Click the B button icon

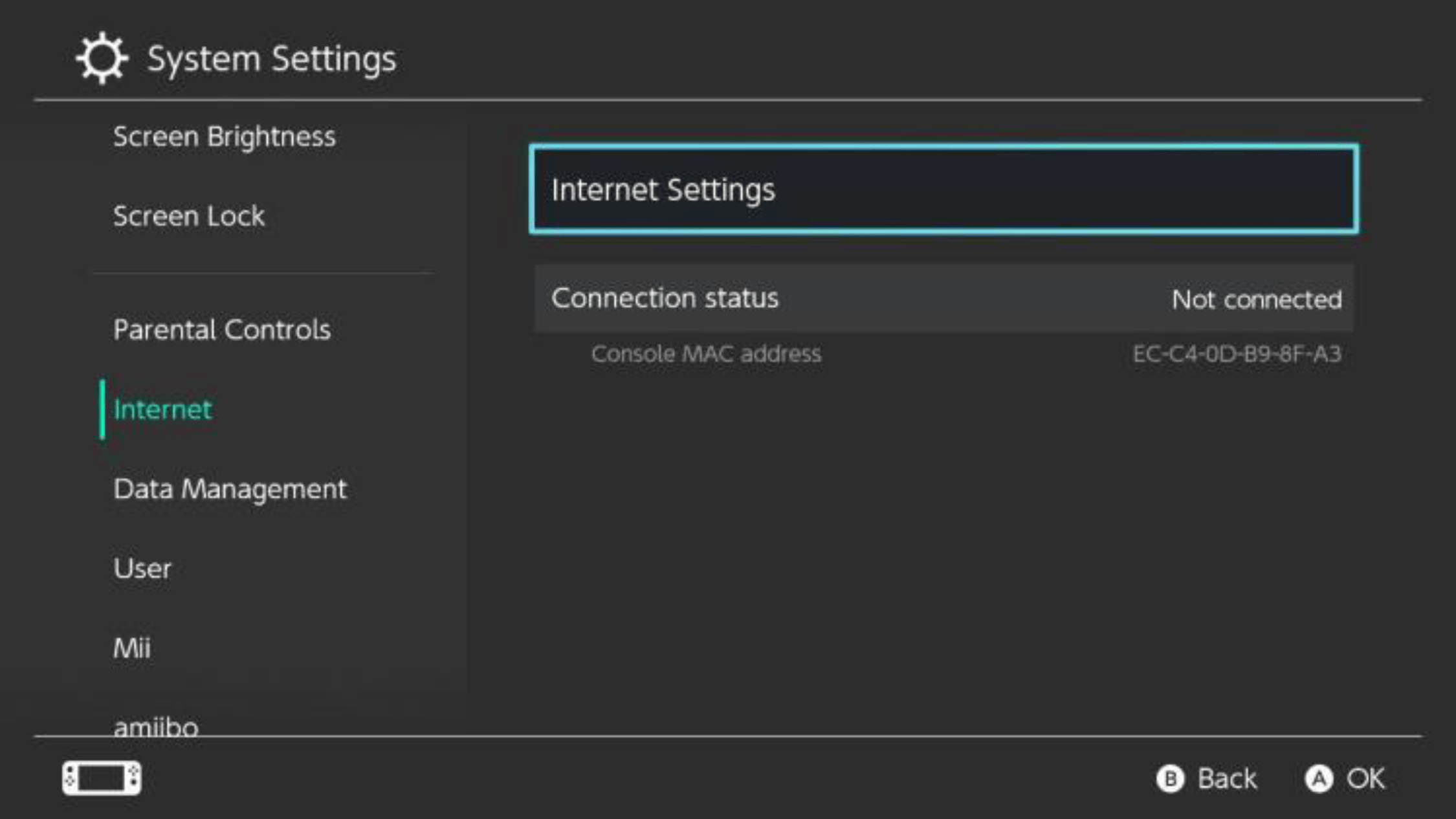point(1170,779)
